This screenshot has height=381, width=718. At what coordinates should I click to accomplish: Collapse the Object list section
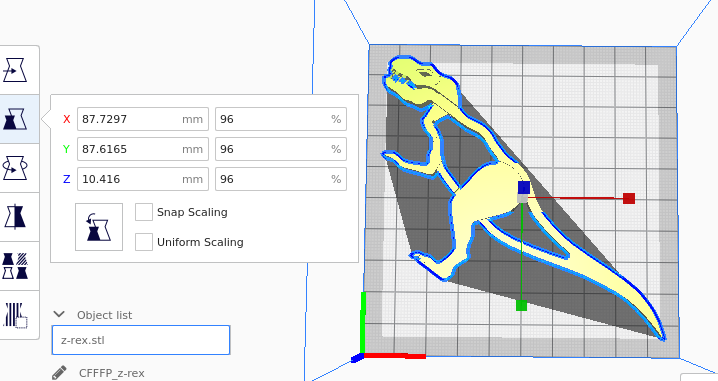59,314
